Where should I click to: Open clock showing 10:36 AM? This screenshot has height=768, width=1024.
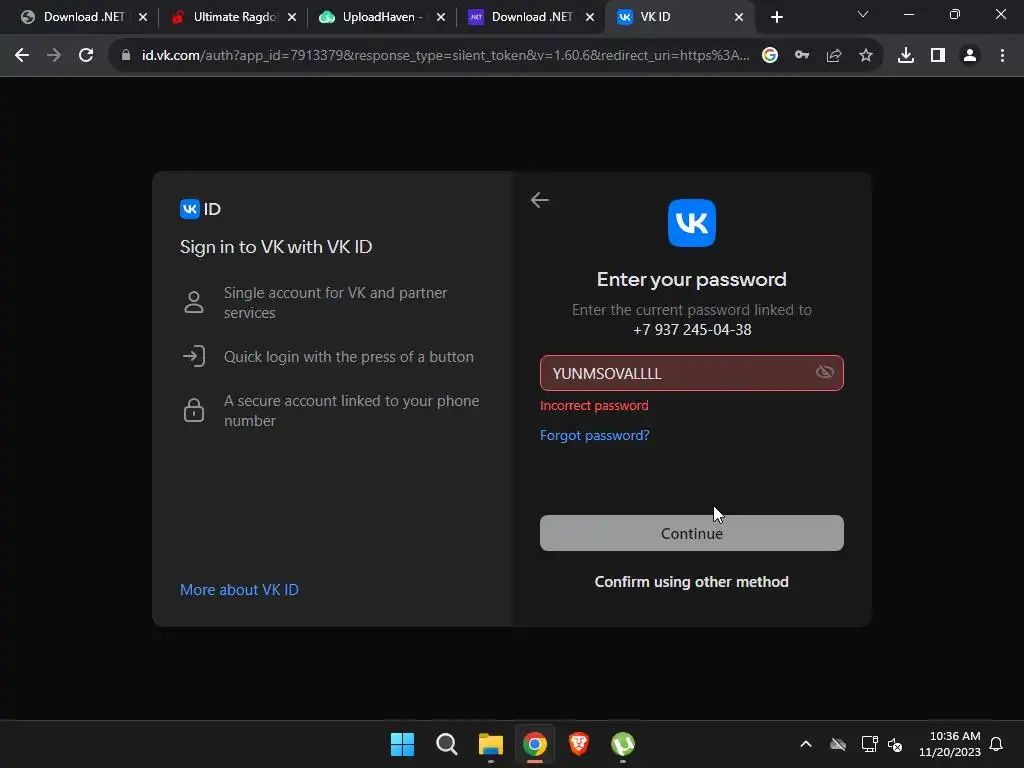click(x=950, y=744)
